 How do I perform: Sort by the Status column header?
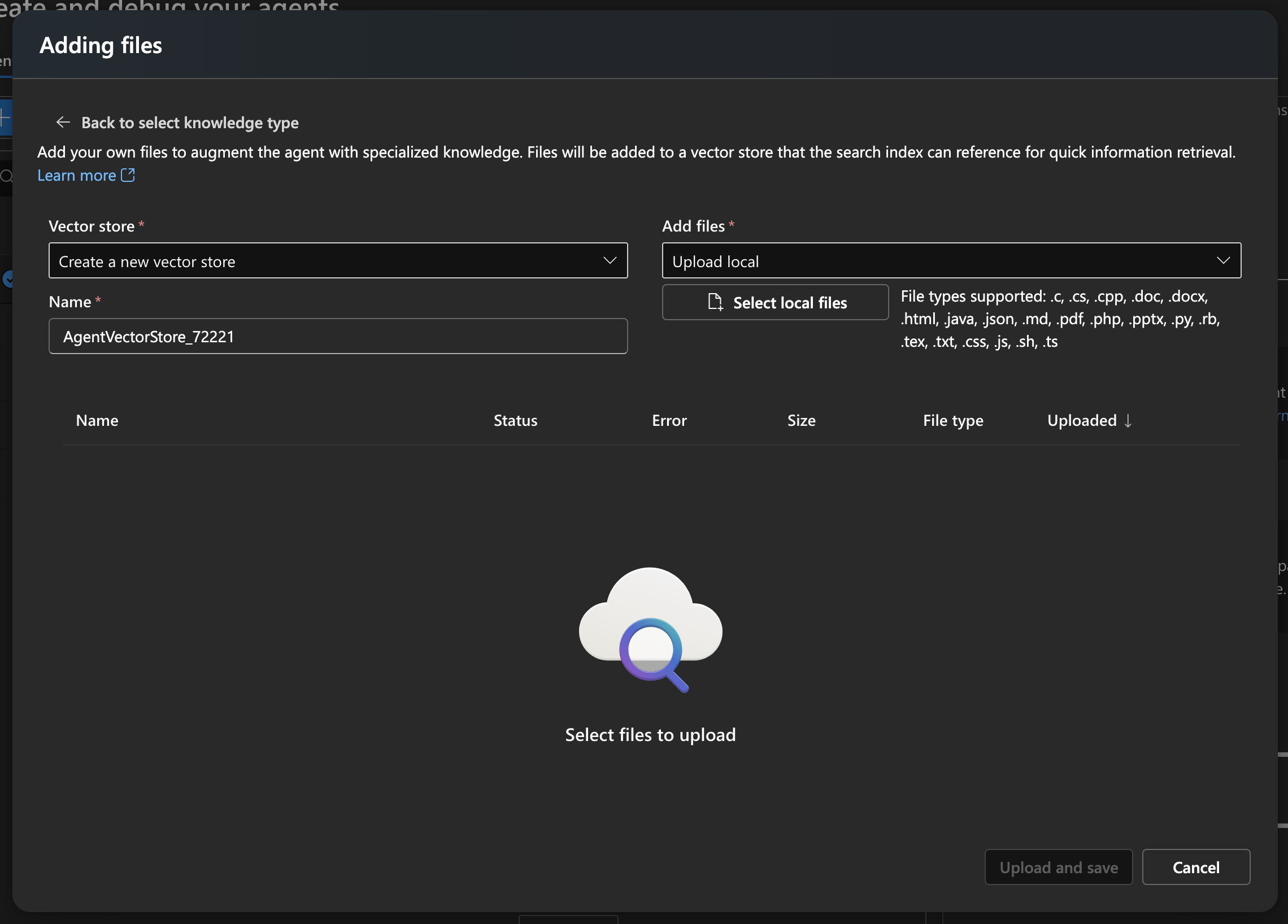pos(515,421)
